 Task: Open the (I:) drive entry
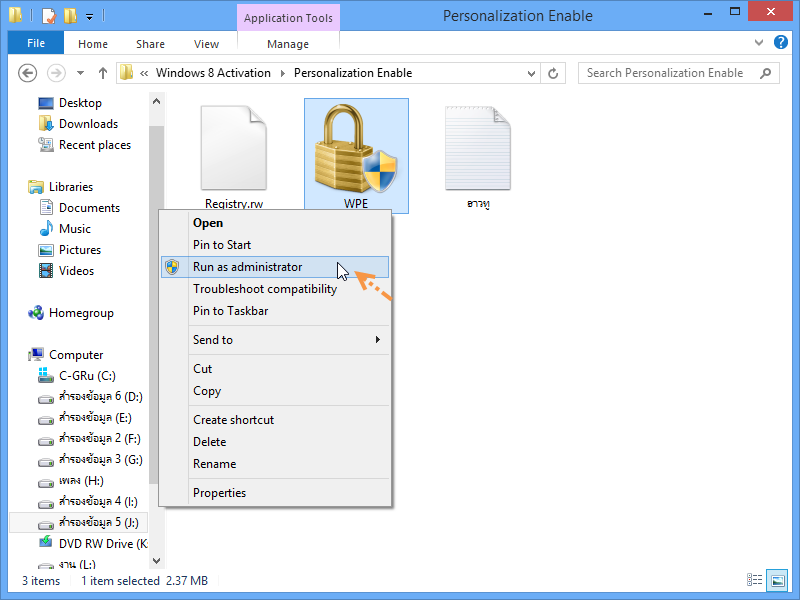point(88,502)
